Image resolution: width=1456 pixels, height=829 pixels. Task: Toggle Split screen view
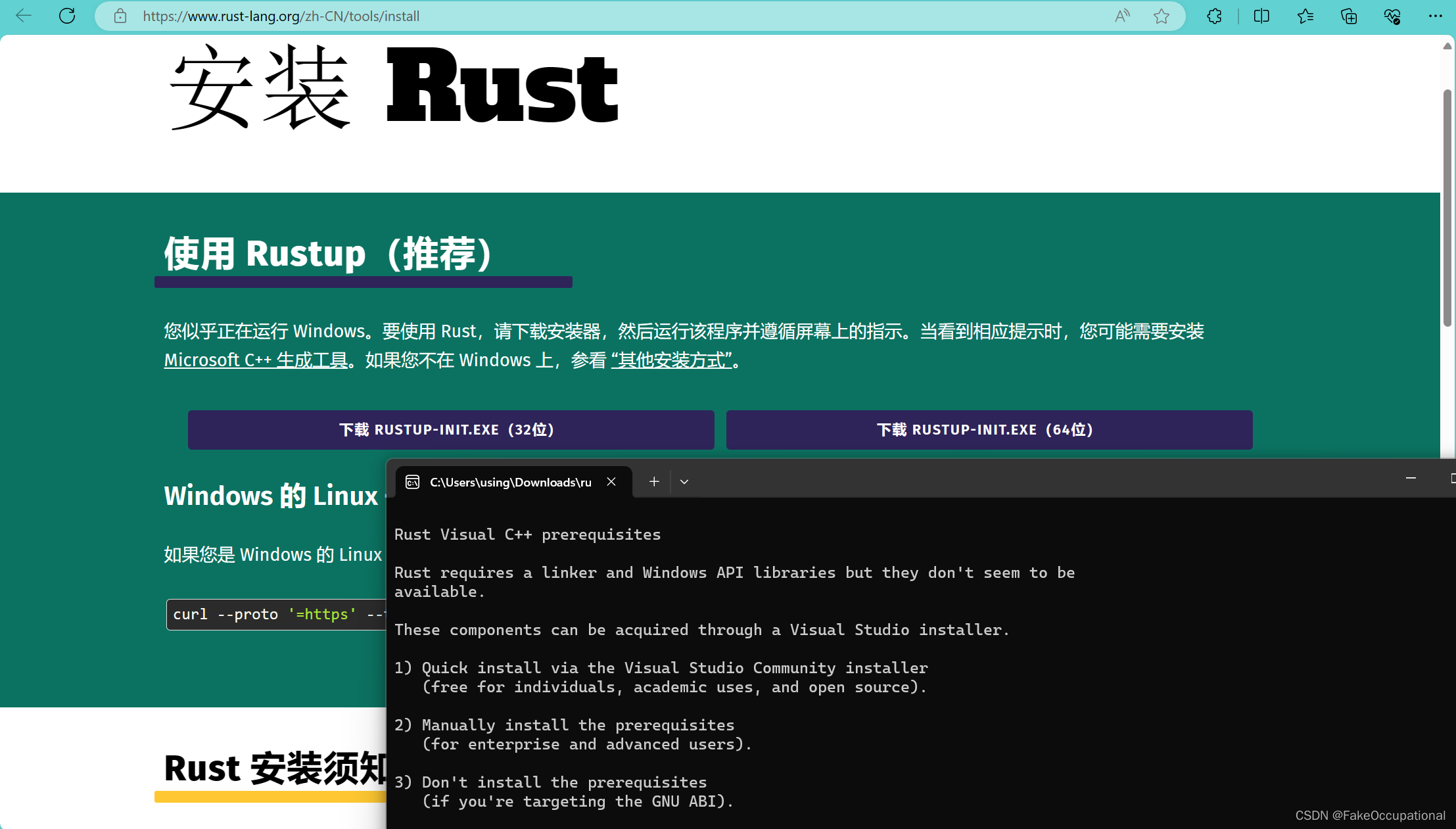pyautogui.click(x=1261, y=16)
